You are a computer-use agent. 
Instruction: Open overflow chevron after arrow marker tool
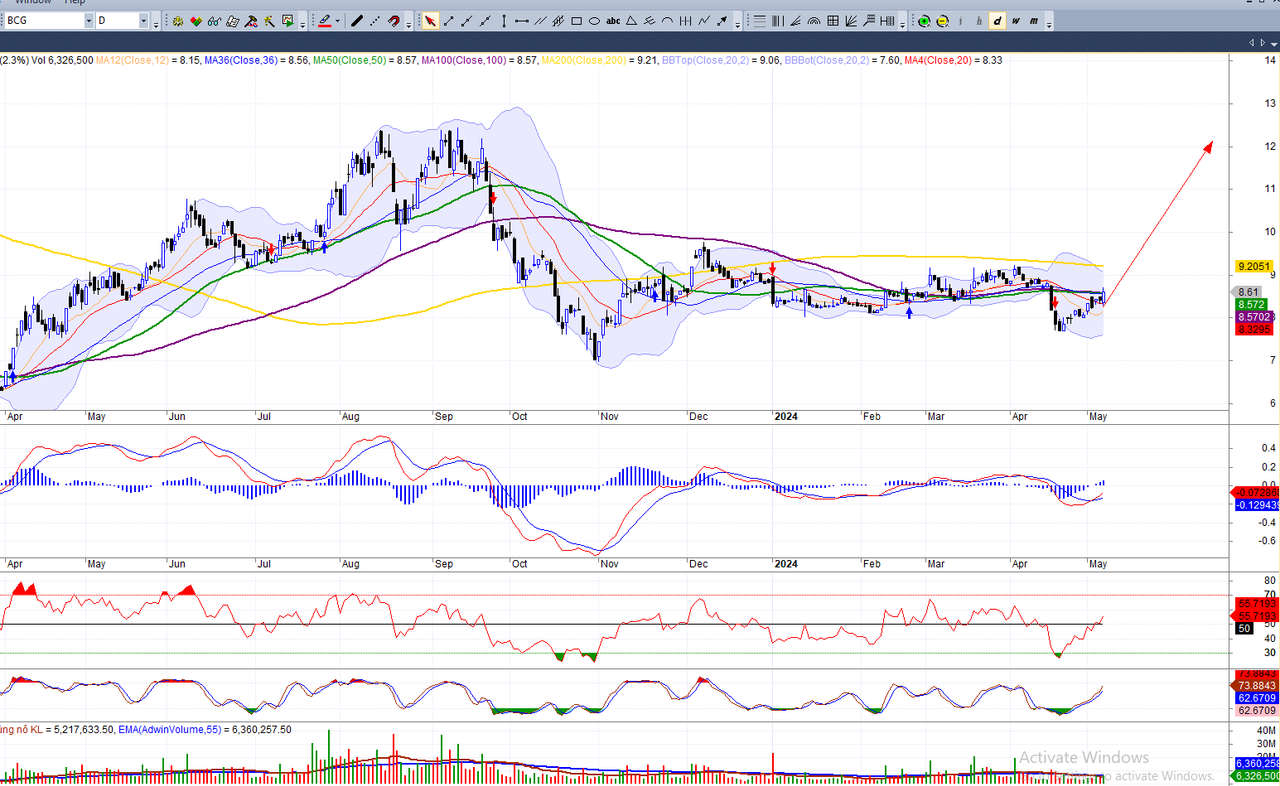pos(737,23)
